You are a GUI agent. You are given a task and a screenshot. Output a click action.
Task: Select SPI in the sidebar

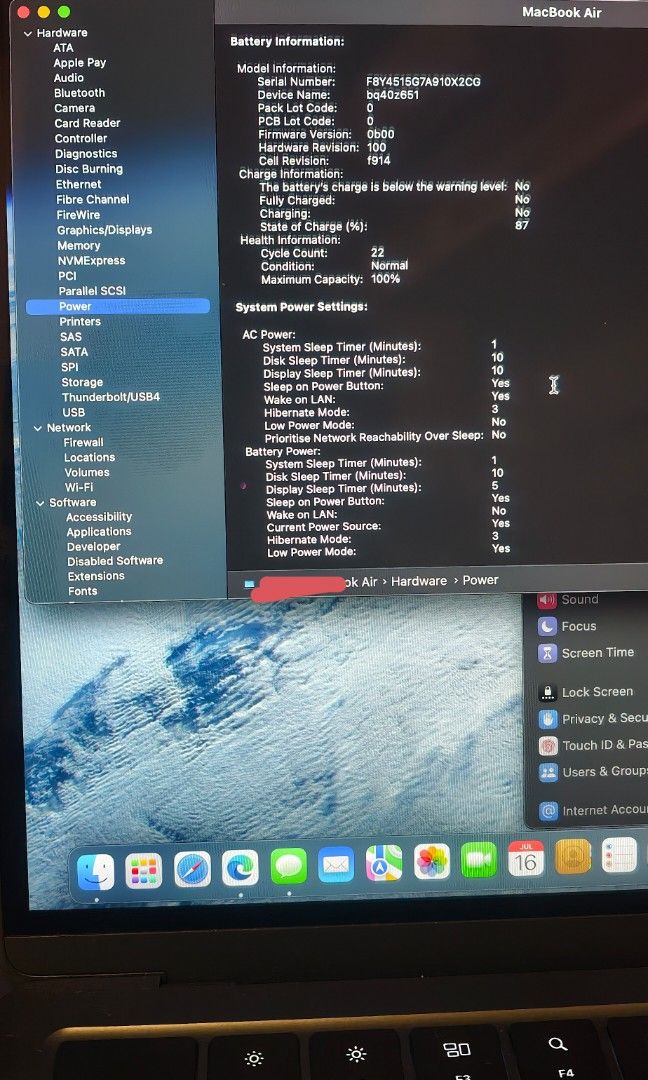70,367
